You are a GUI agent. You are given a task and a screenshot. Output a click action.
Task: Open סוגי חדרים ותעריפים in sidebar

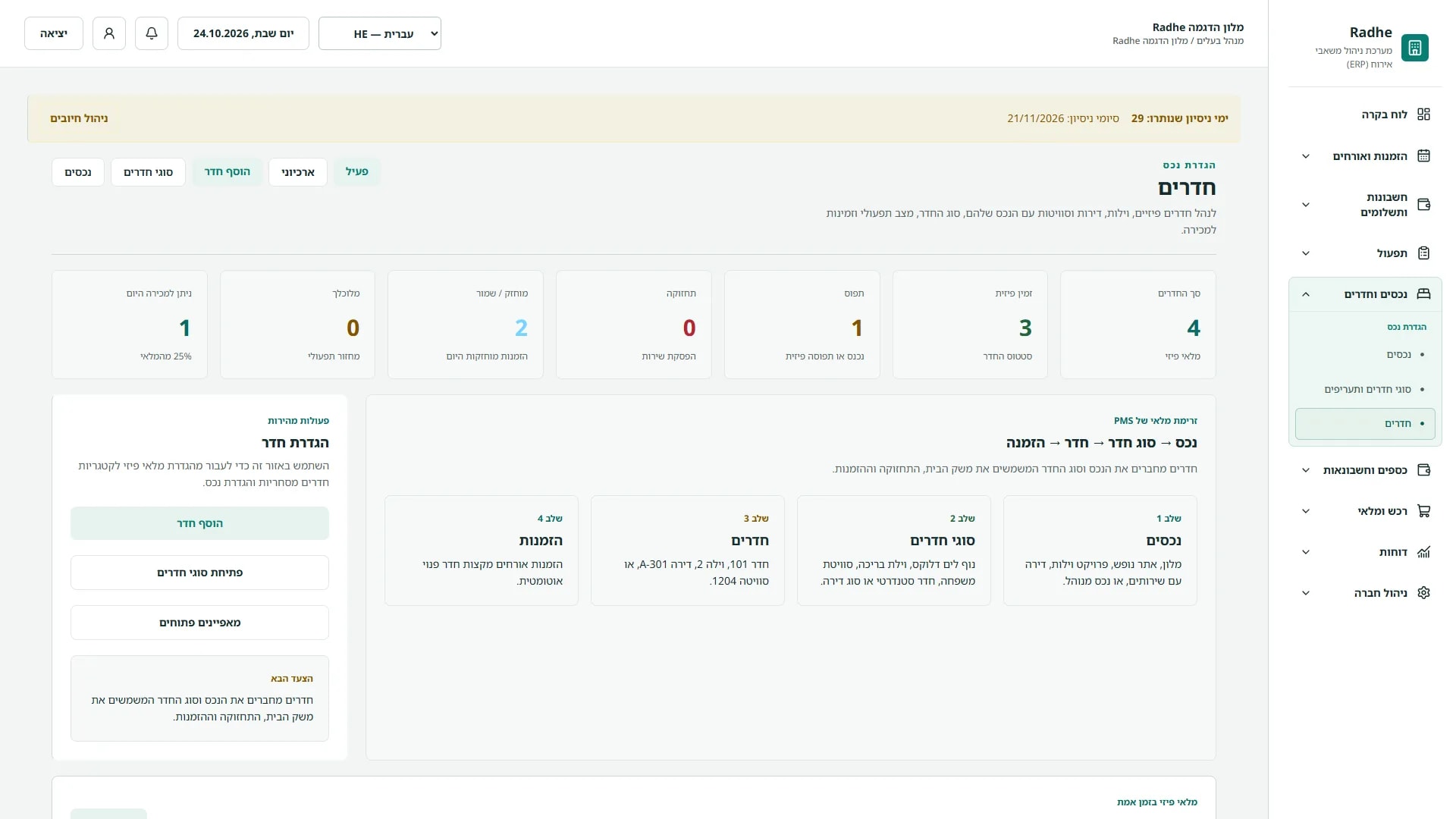pyautogui.click(x=1367, y=389)
